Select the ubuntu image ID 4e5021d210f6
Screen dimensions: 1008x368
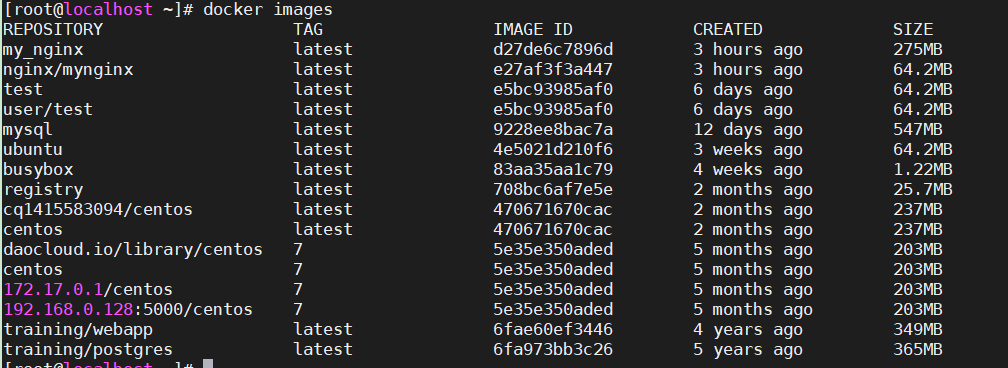pyautogui.click(x=553, y=150)
